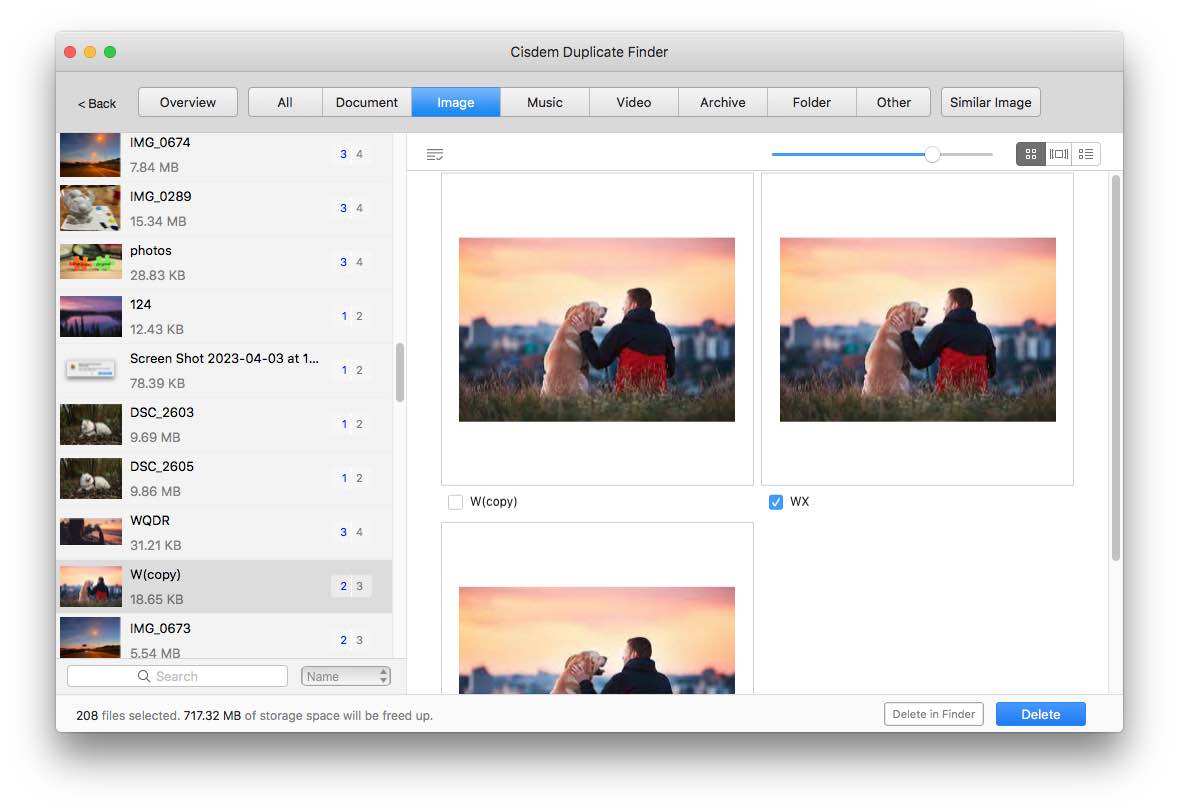Open the Music tab

tap(544, 102)
